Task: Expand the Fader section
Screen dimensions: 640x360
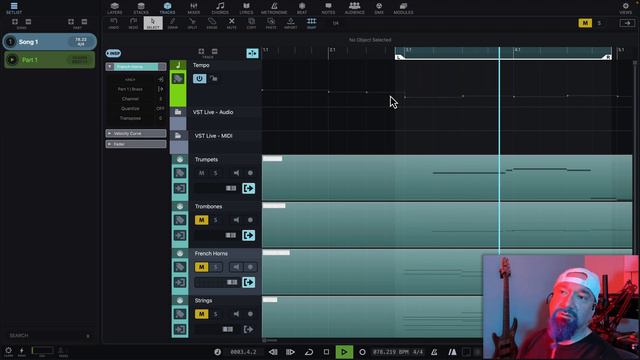Action: pyautogui.click(x=109, y=144)
